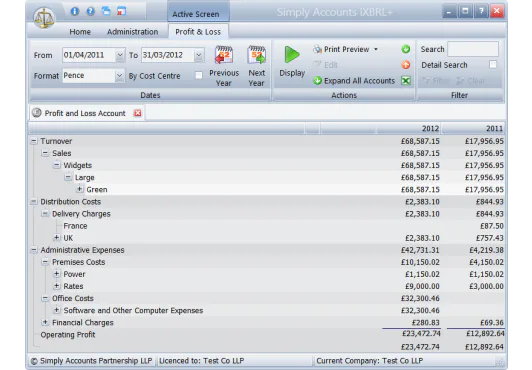Click the Clear filter button
This screenshot has width=532, height=370.
[x=471, y=81]
